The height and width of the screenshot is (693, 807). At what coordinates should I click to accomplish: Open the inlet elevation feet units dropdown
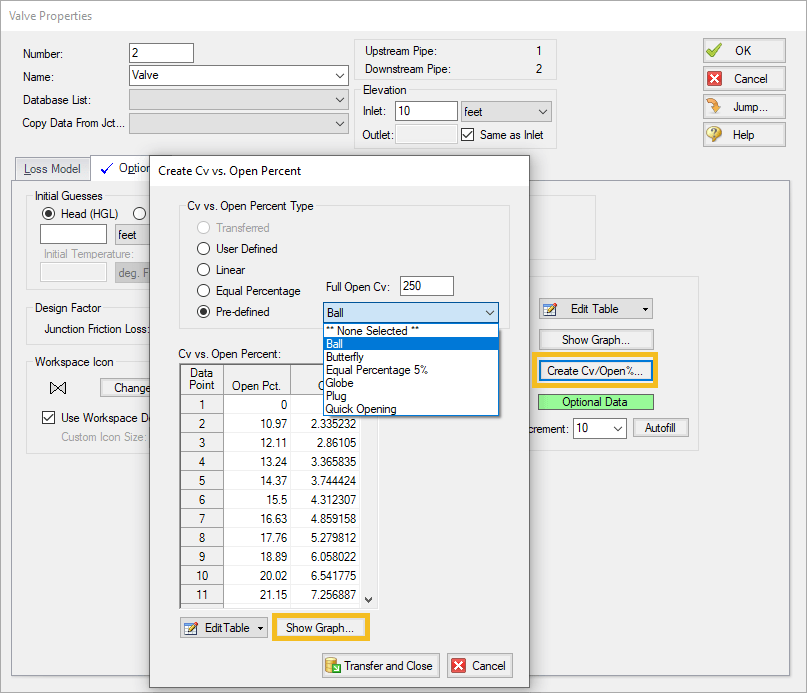tap(542, 112)
